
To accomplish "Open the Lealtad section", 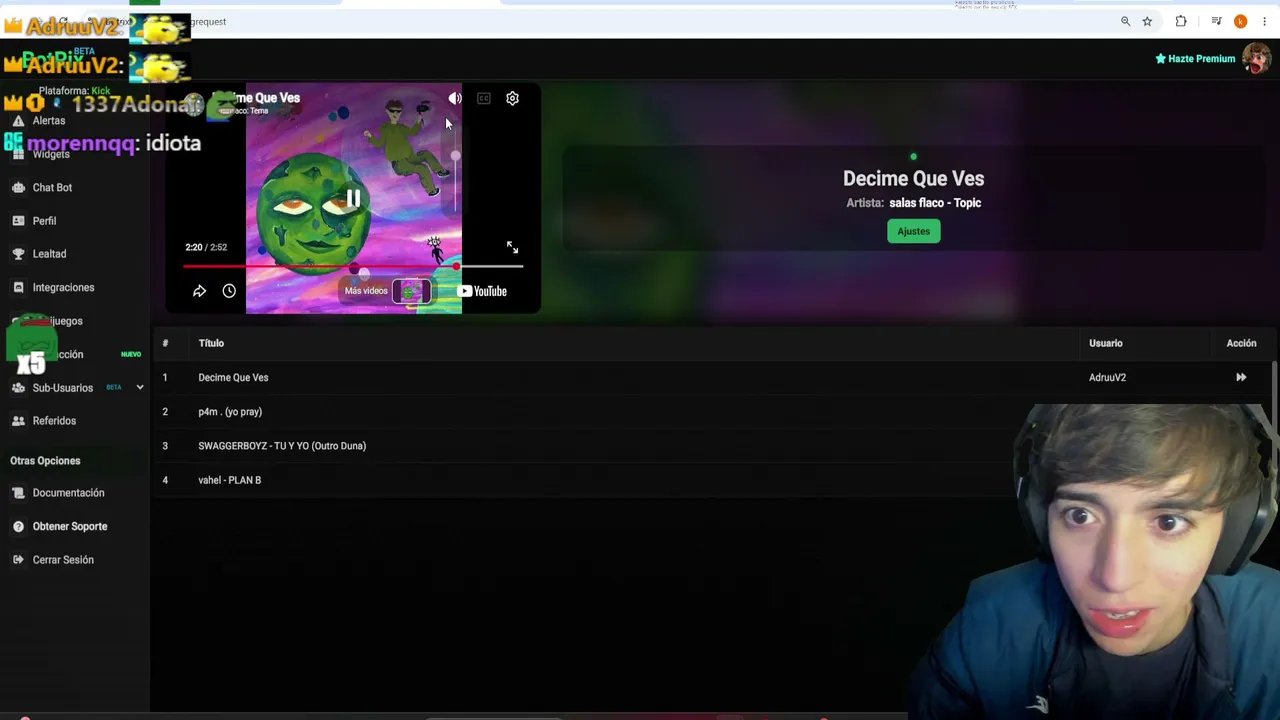I will [x=49, y=254].
